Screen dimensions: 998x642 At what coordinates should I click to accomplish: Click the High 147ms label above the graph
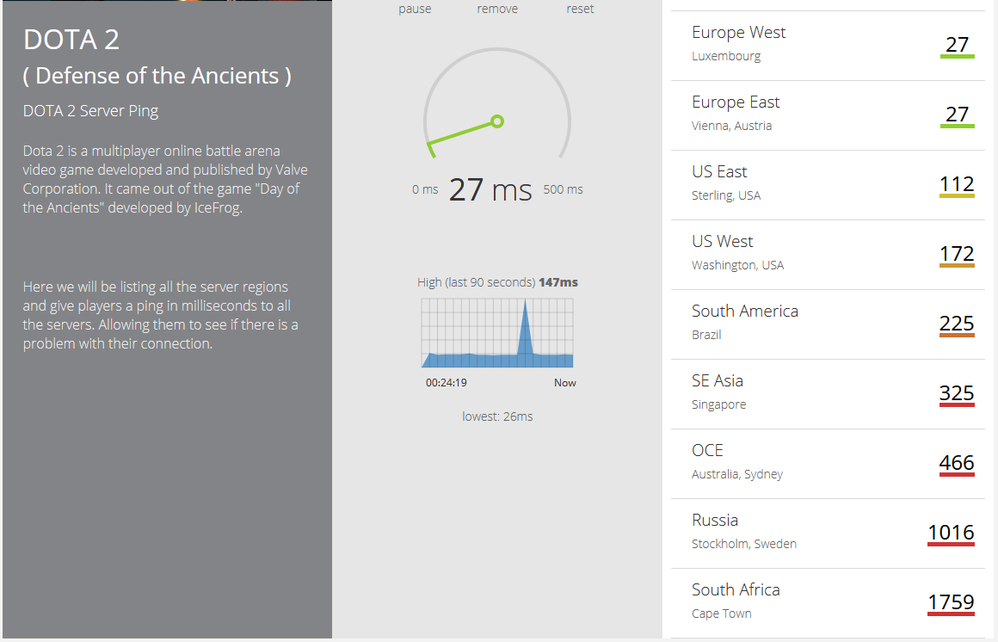tap(497, 282)
